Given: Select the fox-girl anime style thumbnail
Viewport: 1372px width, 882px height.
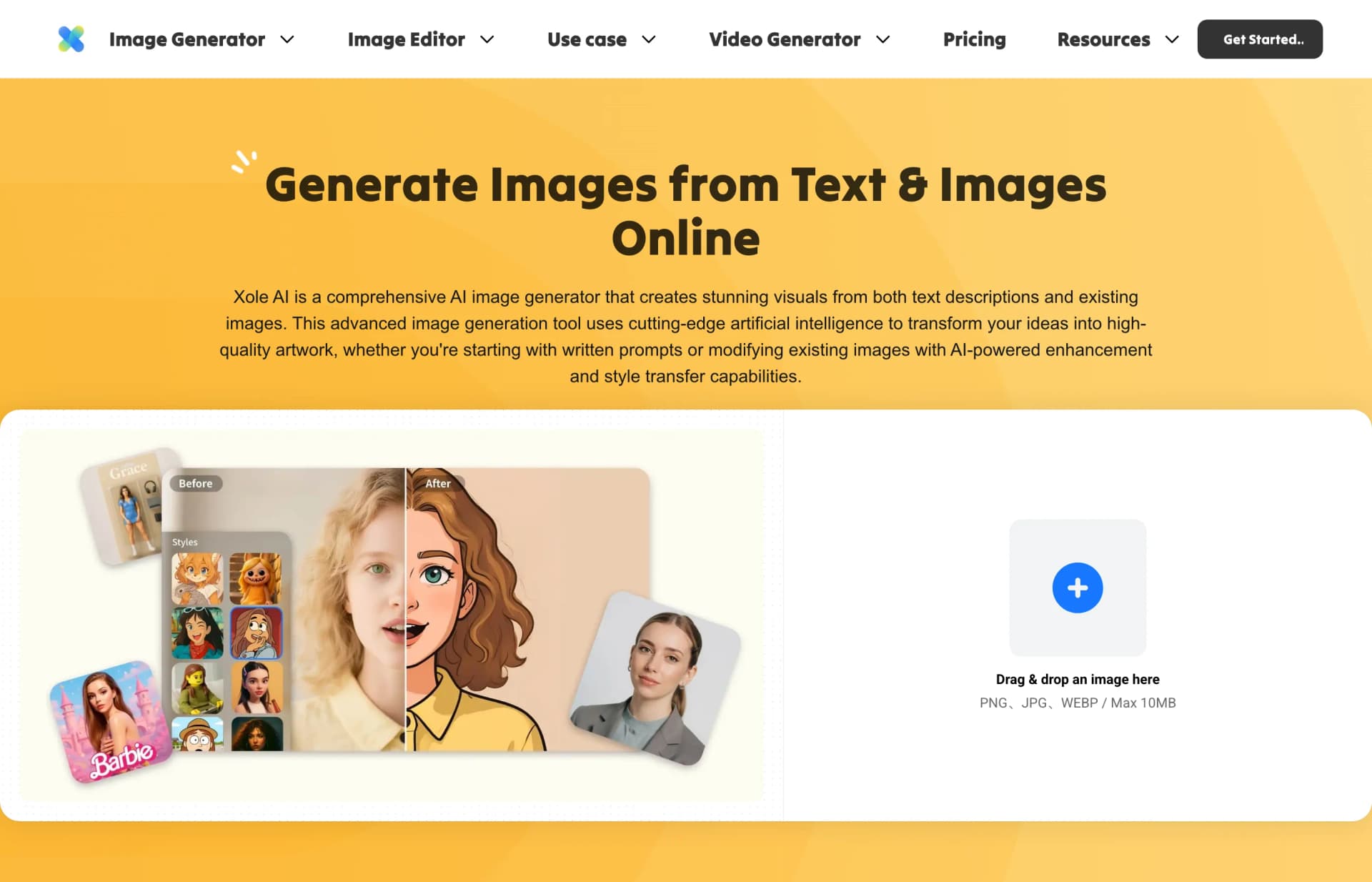Looking at the screenshot, I should 197,578.
